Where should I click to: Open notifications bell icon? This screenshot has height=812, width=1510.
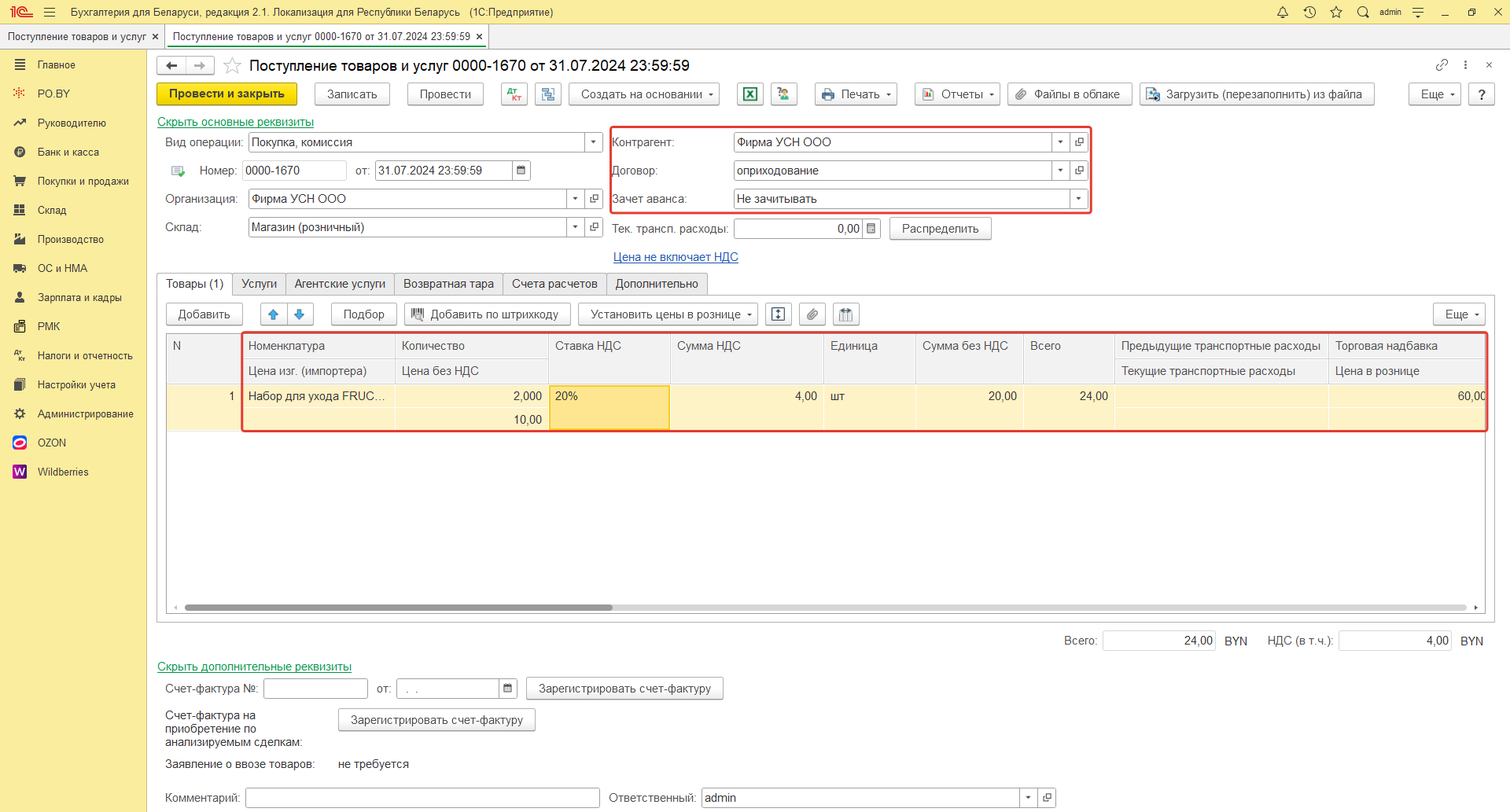pos(1283,12)
